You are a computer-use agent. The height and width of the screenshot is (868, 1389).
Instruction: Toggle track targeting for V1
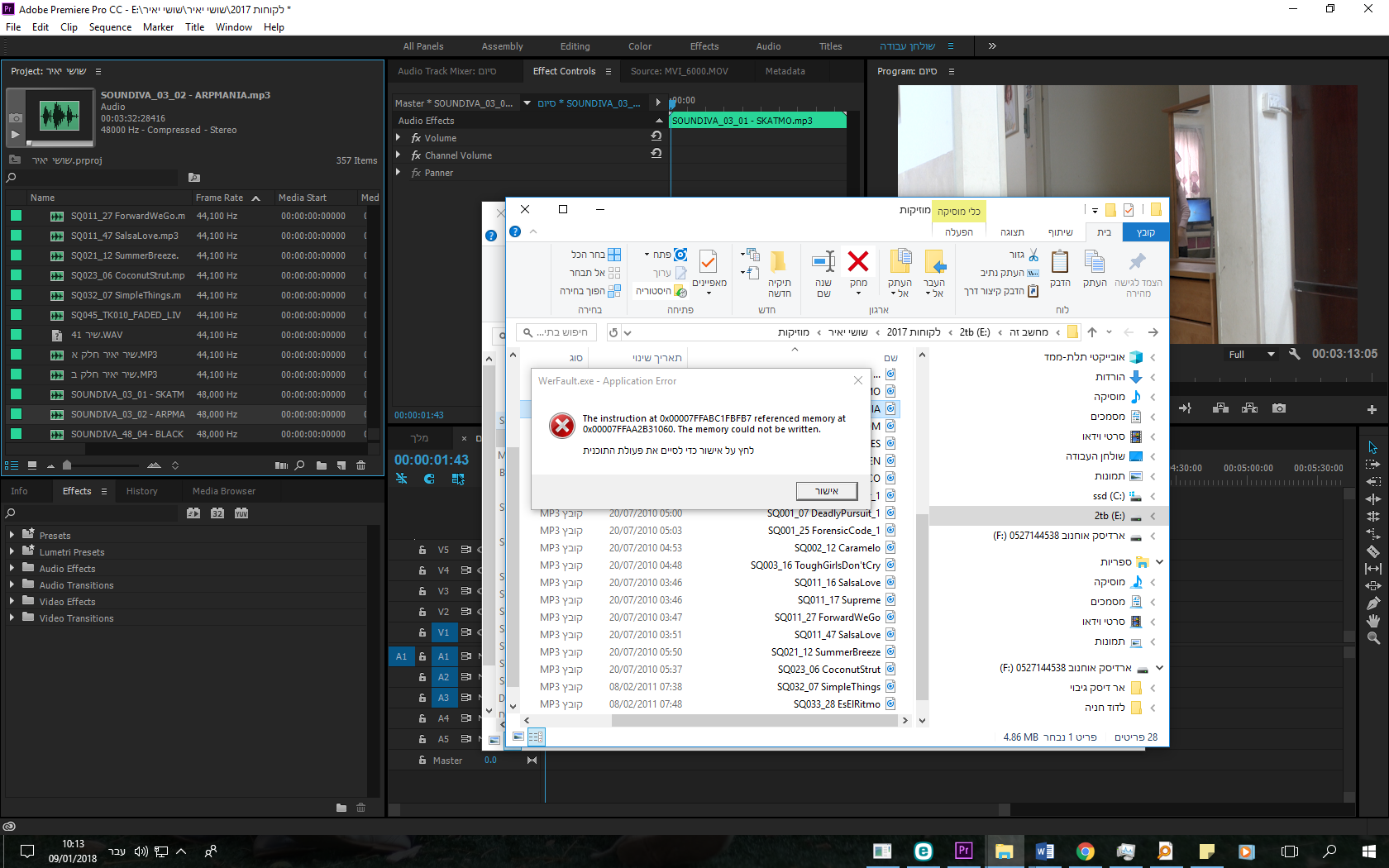[444, 633]
